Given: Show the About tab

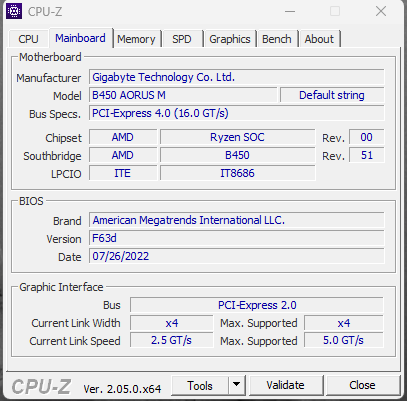Looking at the screenshot, I should point(319,39).
